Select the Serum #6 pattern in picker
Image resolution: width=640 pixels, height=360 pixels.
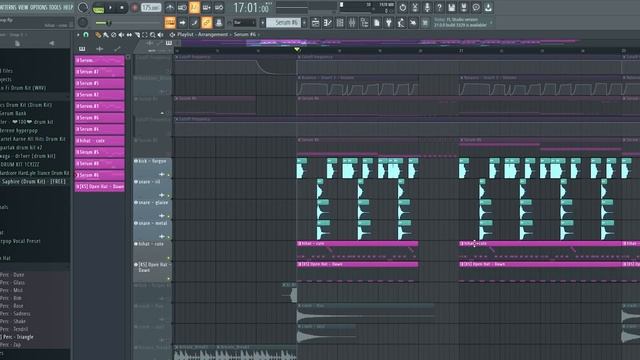pos(100,175)
